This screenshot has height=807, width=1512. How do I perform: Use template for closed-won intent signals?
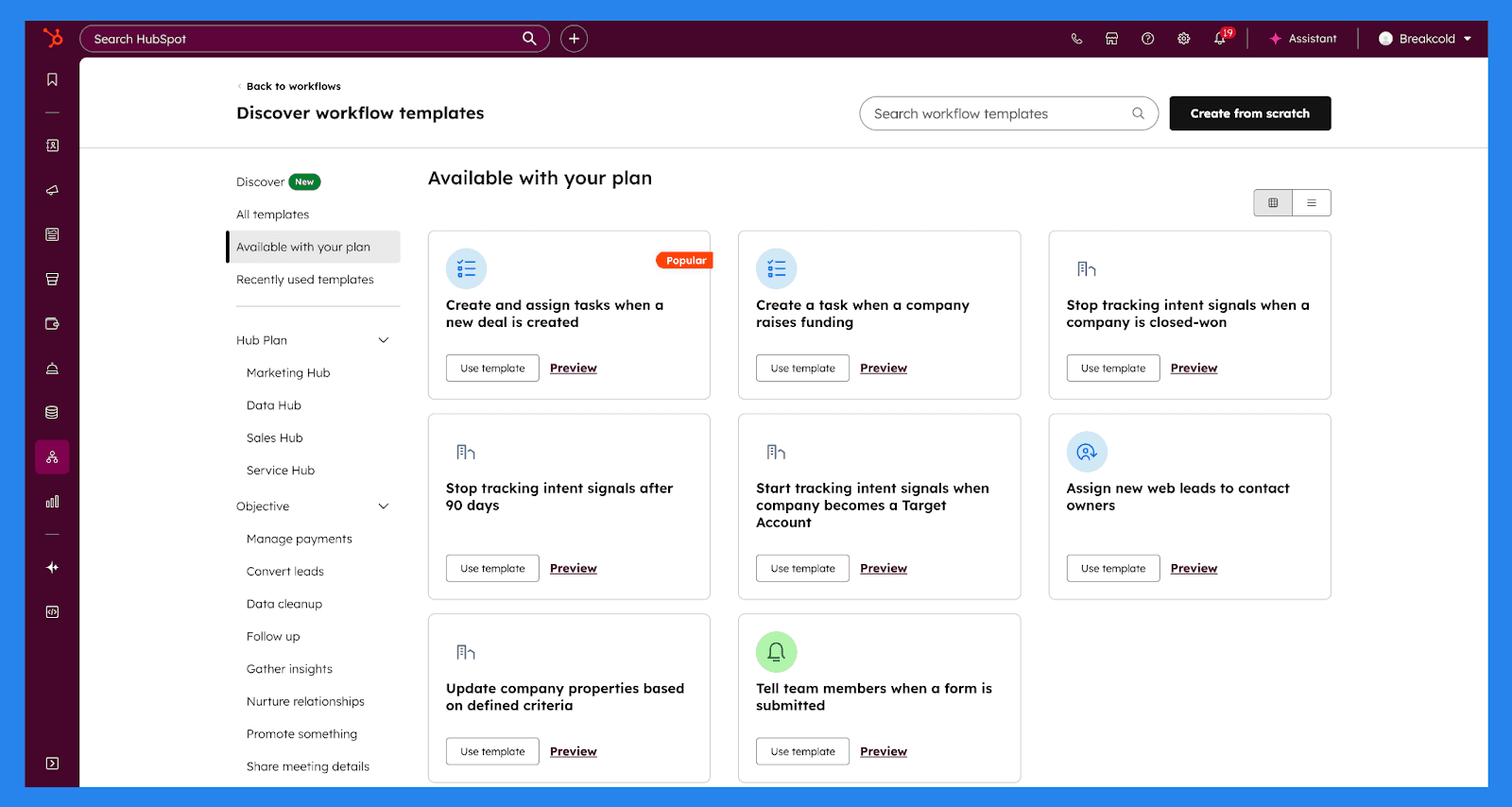[x=1113, y=368]
